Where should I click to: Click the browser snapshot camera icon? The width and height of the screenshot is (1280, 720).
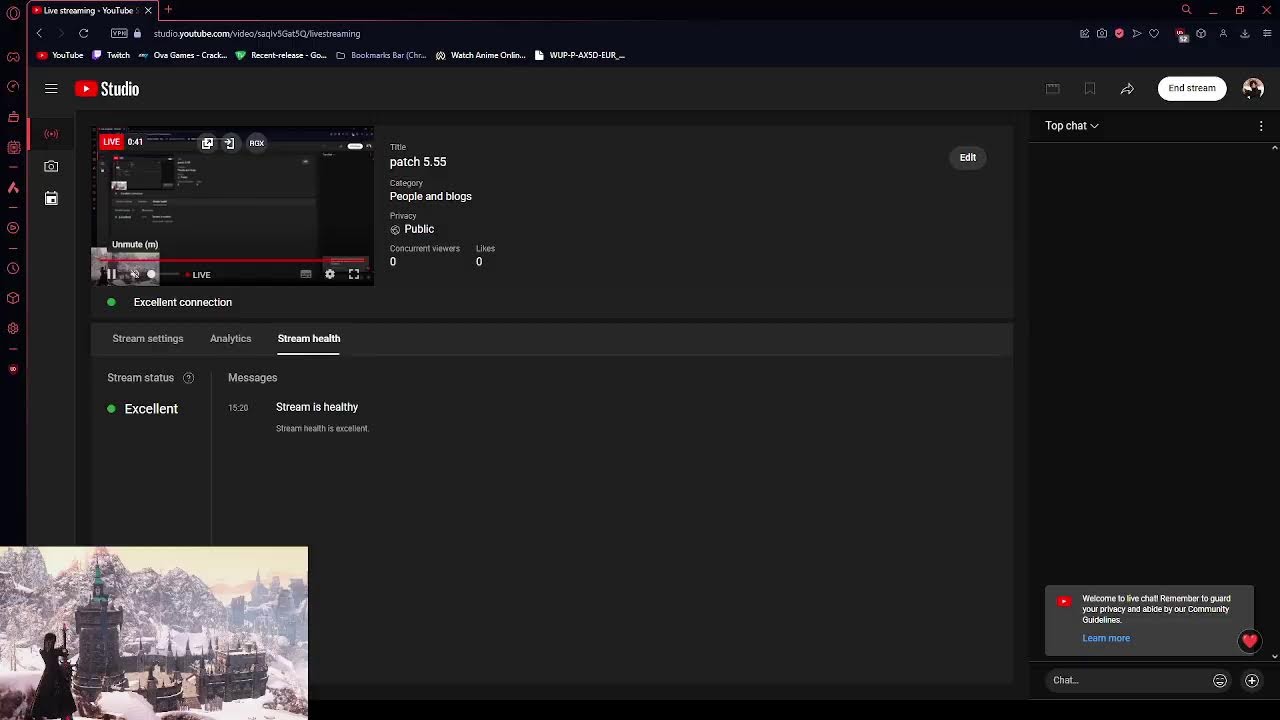1102,34
